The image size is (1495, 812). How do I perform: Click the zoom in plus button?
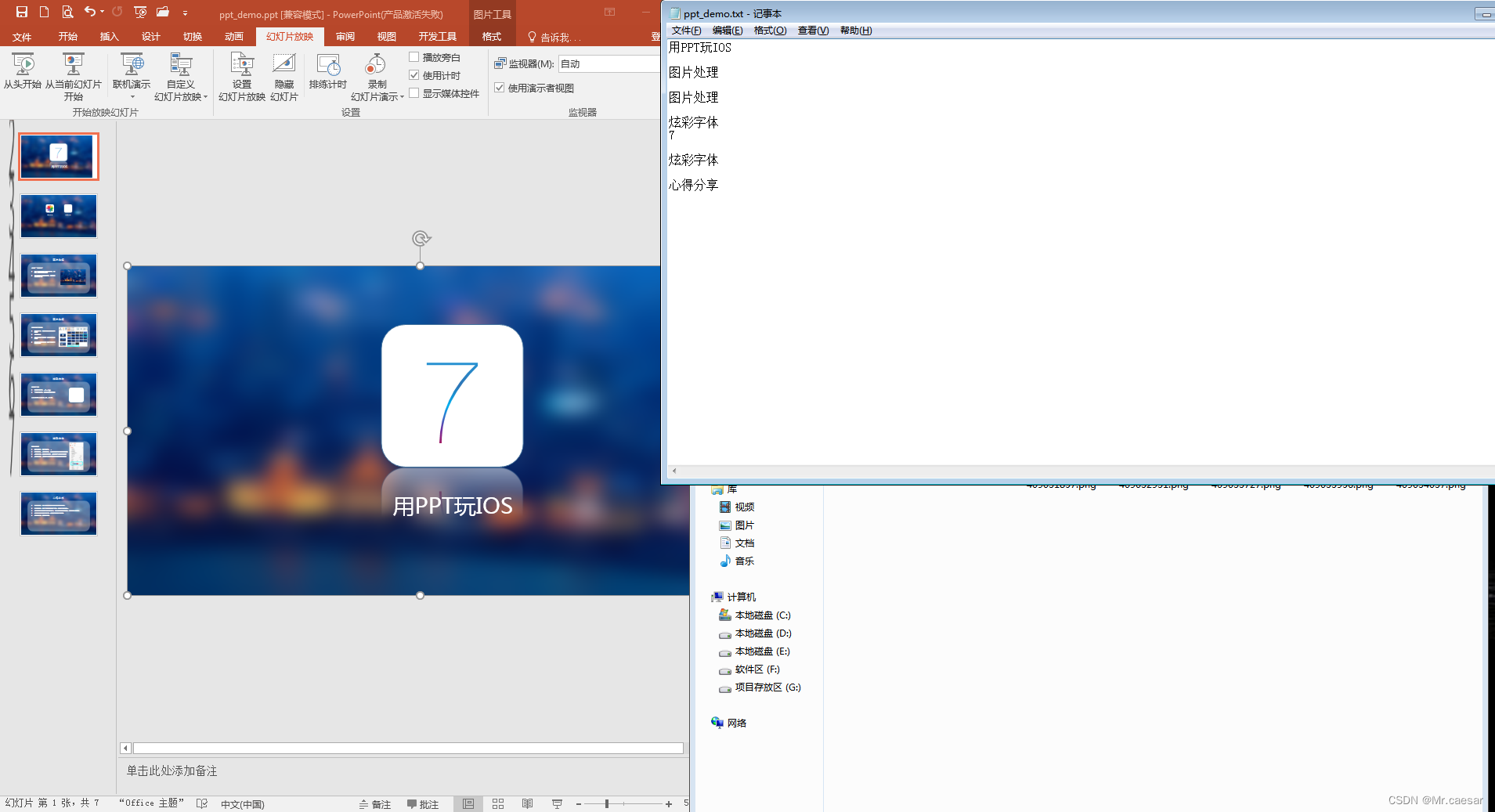669,804
